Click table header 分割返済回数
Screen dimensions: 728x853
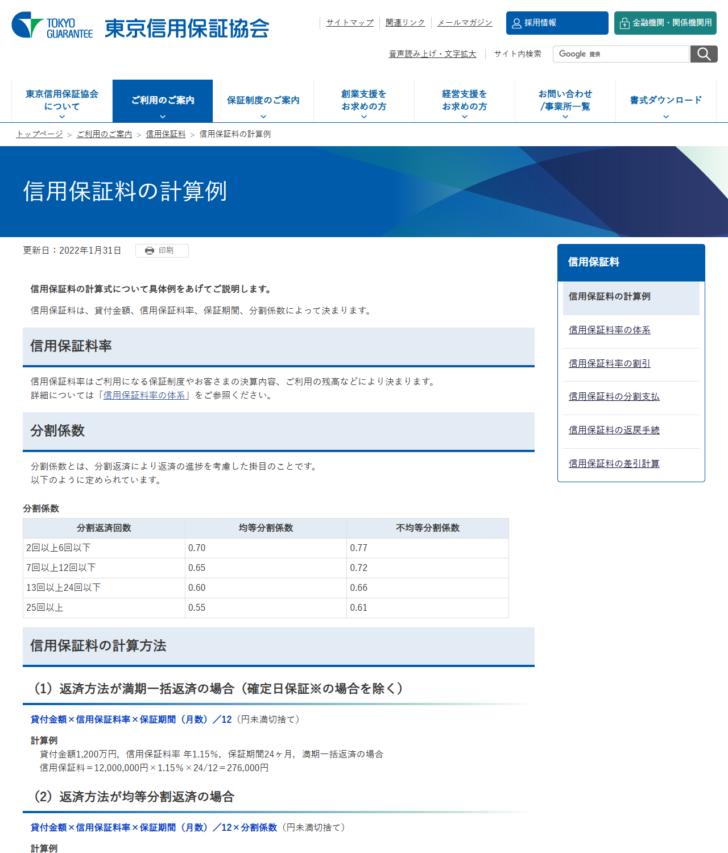point(104,528)
